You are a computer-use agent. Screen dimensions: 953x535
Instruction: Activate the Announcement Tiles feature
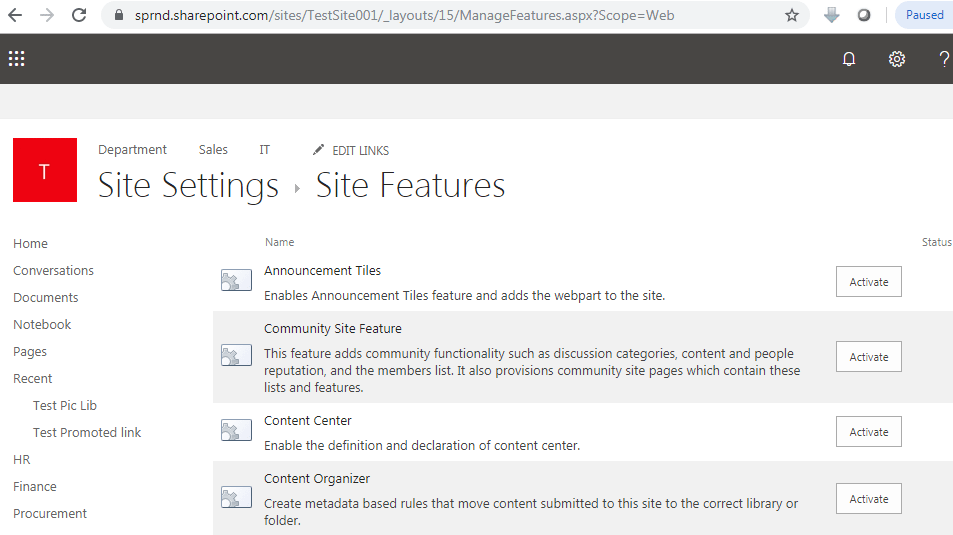click(869, 281)
